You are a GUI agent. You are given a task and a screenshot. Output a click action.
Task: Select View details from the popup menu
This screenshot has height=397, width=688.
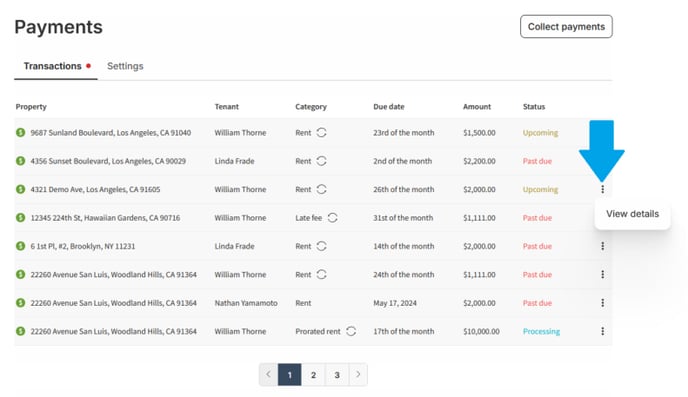(632, 214)
